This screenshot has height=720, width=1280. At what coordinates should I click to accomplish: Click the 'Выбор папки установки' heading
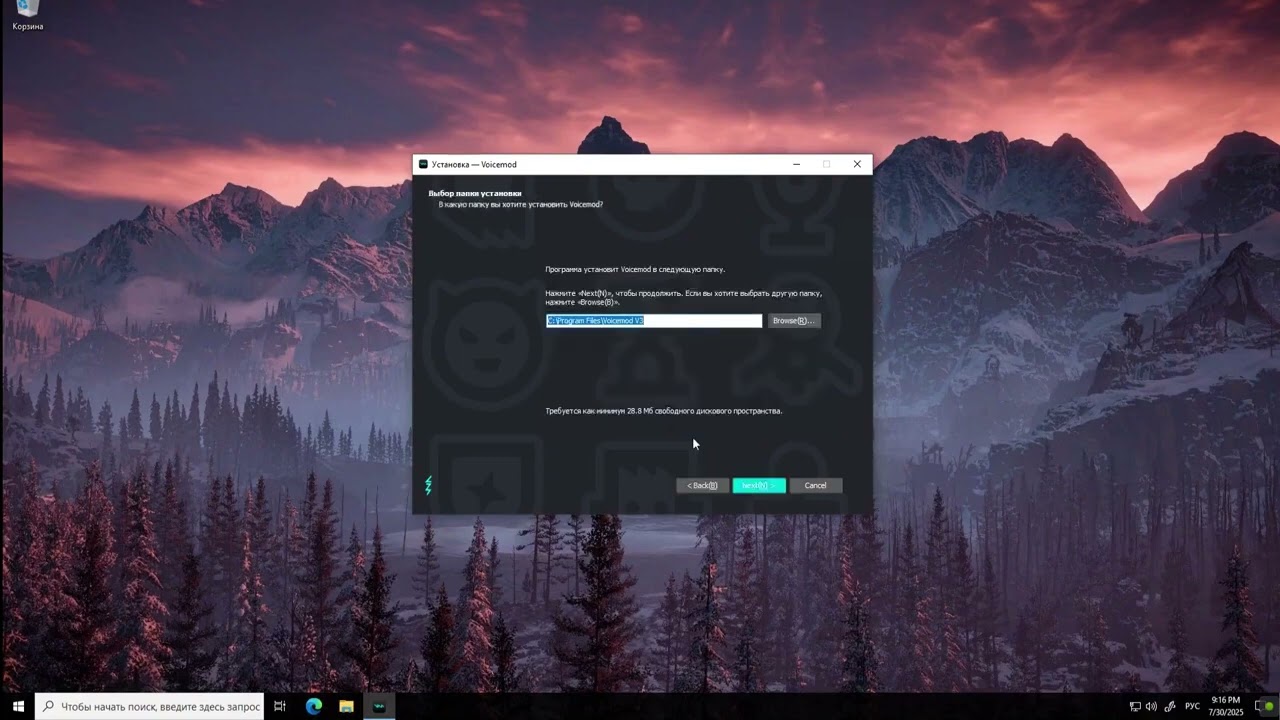[x=475, y=193]
